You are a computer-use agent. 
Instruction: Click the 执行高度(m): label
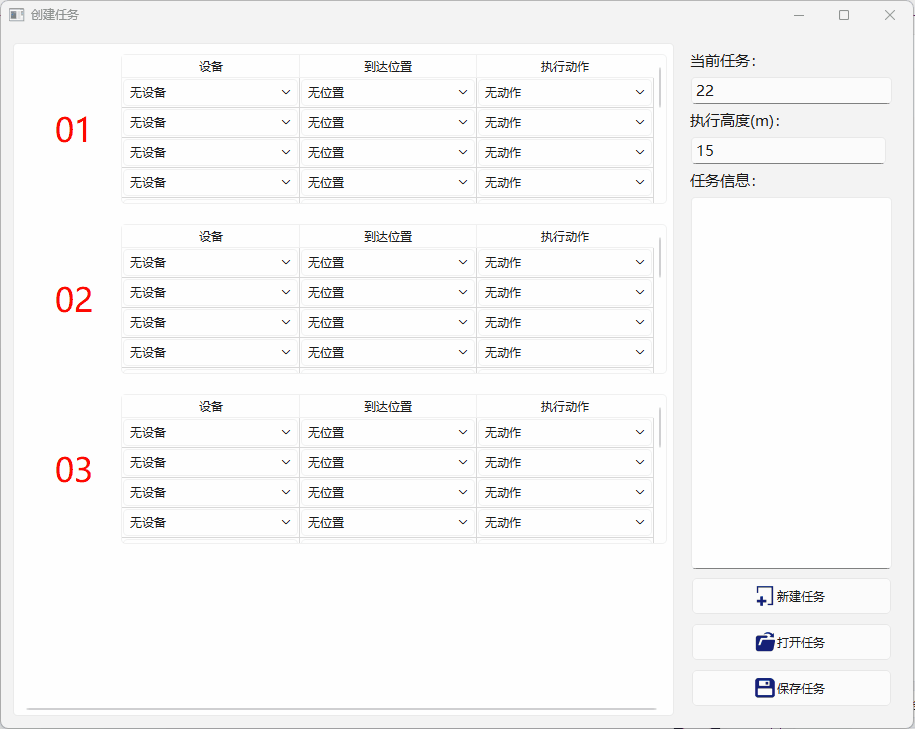click(735, 121)
